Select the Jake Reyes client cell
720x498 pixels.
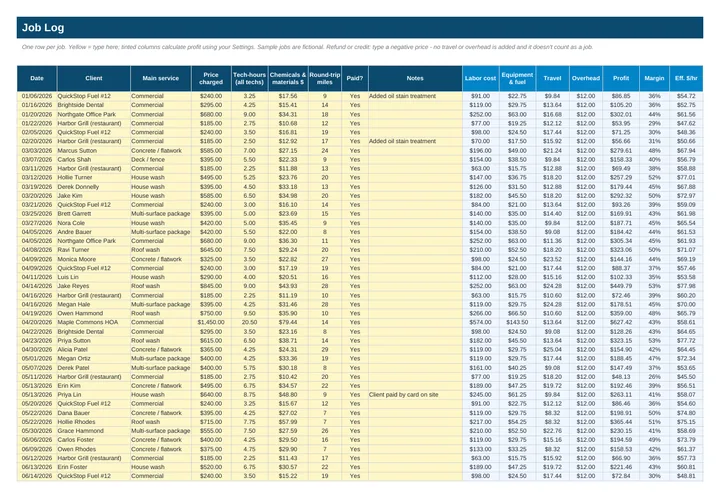[x=94, y=286]
